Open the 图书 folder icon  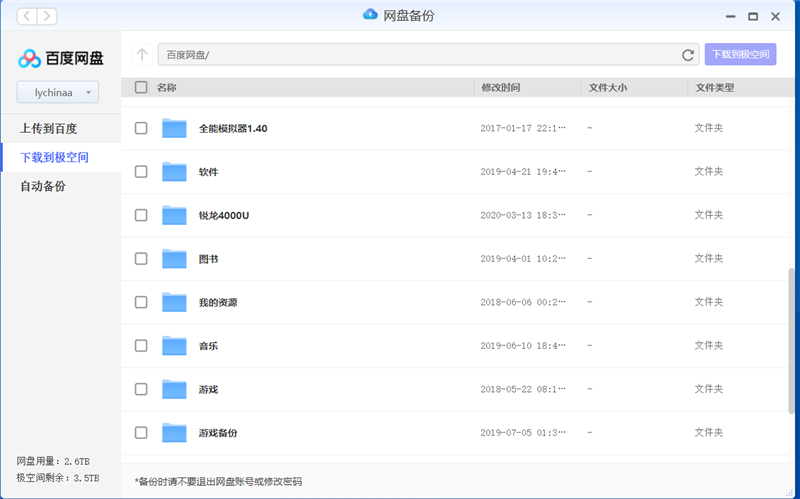coord(174,259)
